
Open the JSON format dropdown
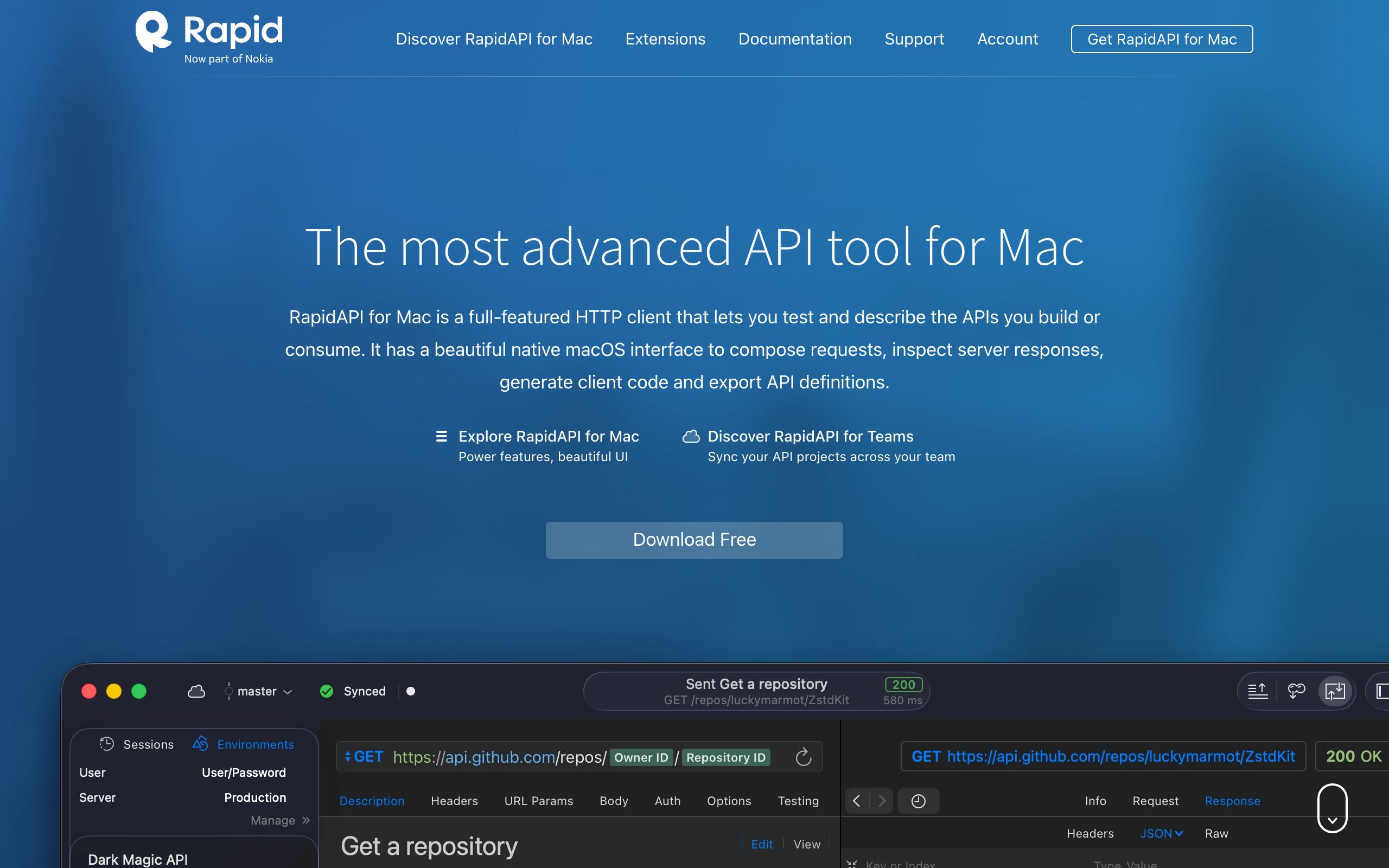point(1161,833)
